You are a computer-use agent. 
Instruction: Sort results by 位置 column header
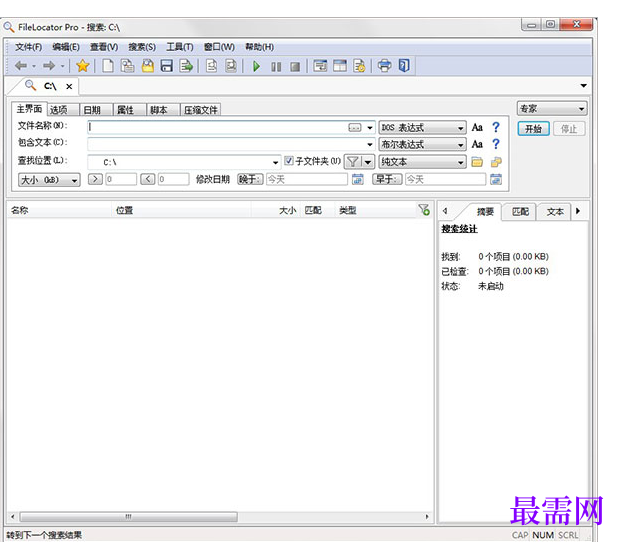click(x=181, y=210)
